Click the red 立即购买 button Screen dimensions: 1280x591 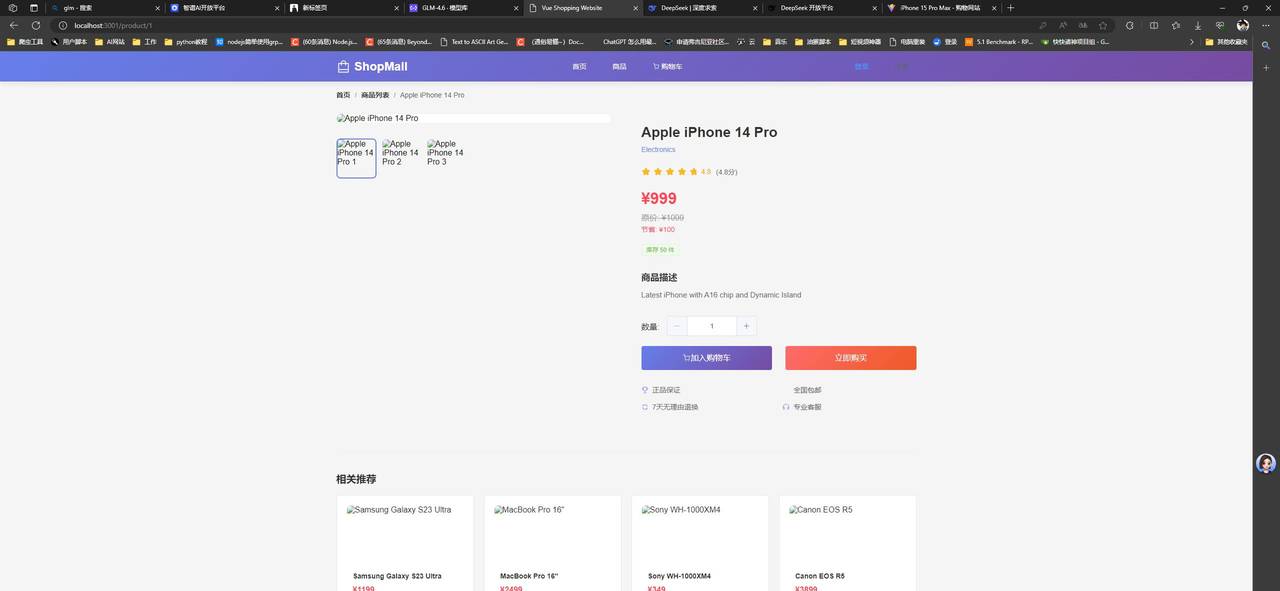coord(850,358)
